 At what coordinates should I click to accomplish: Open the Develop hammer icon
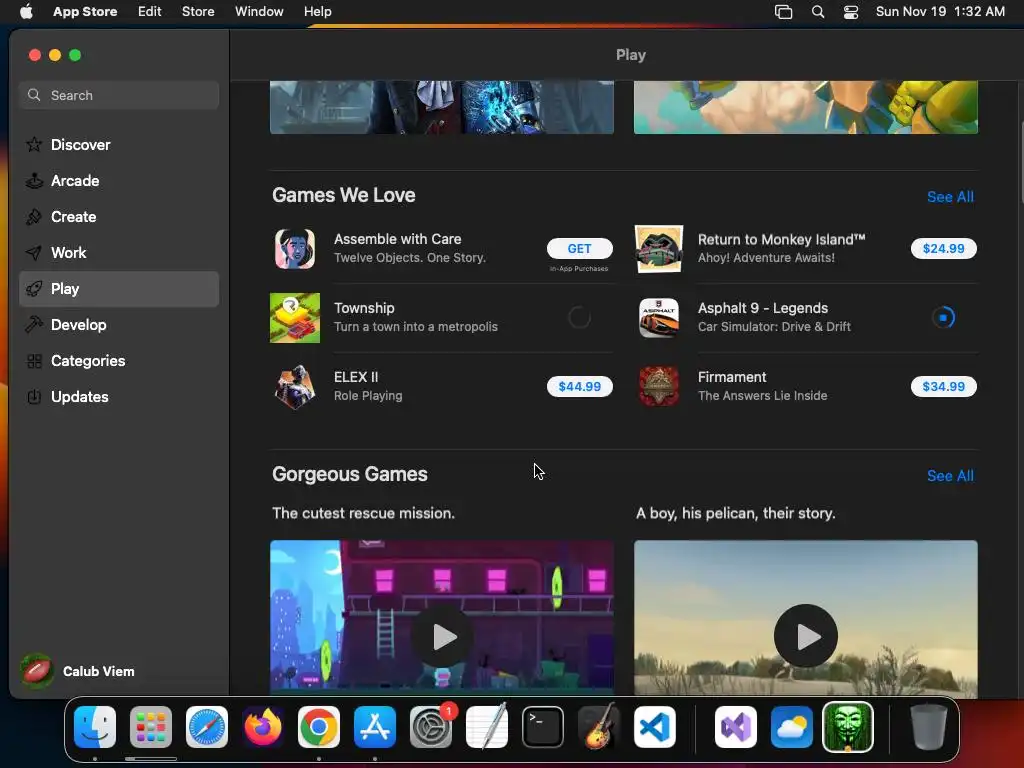[x=34, y=325]
